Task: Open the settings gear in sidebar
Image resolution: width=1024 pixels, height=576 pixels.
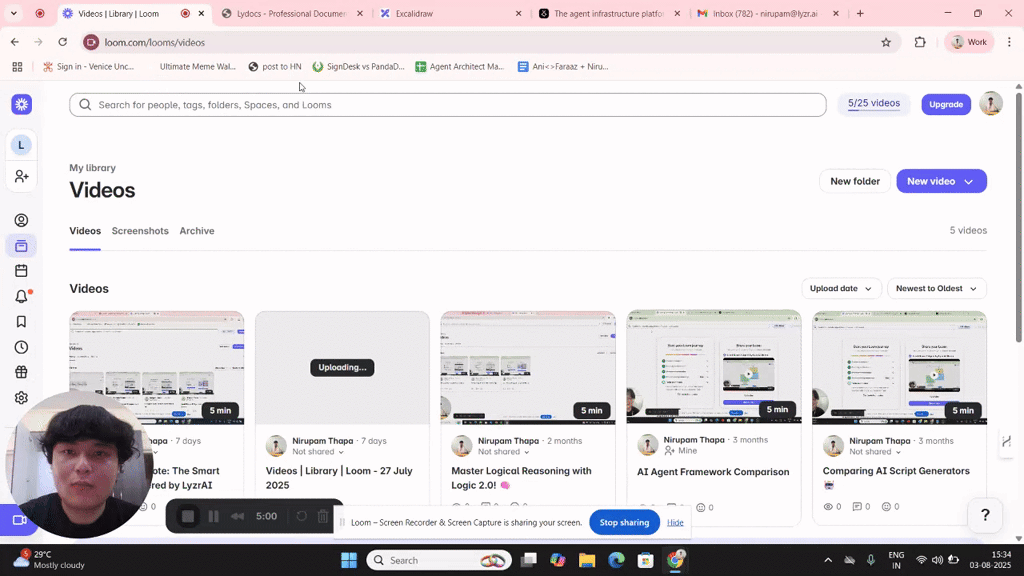Action: pos(22,398)
